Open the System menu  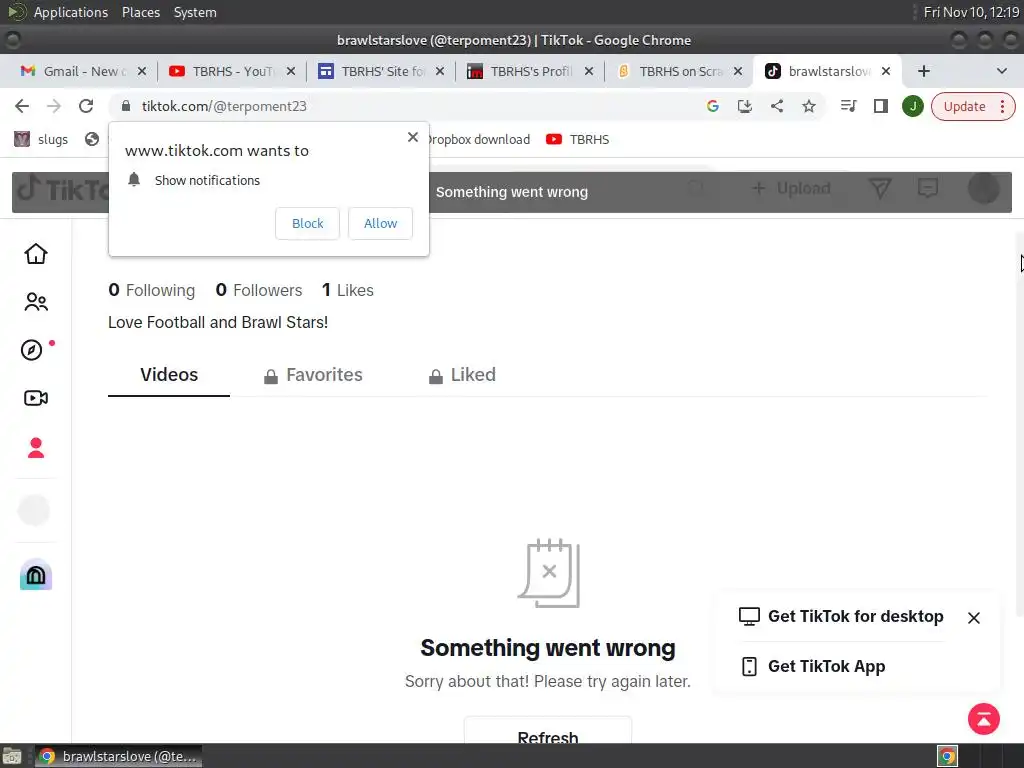[x=195, y=12]
